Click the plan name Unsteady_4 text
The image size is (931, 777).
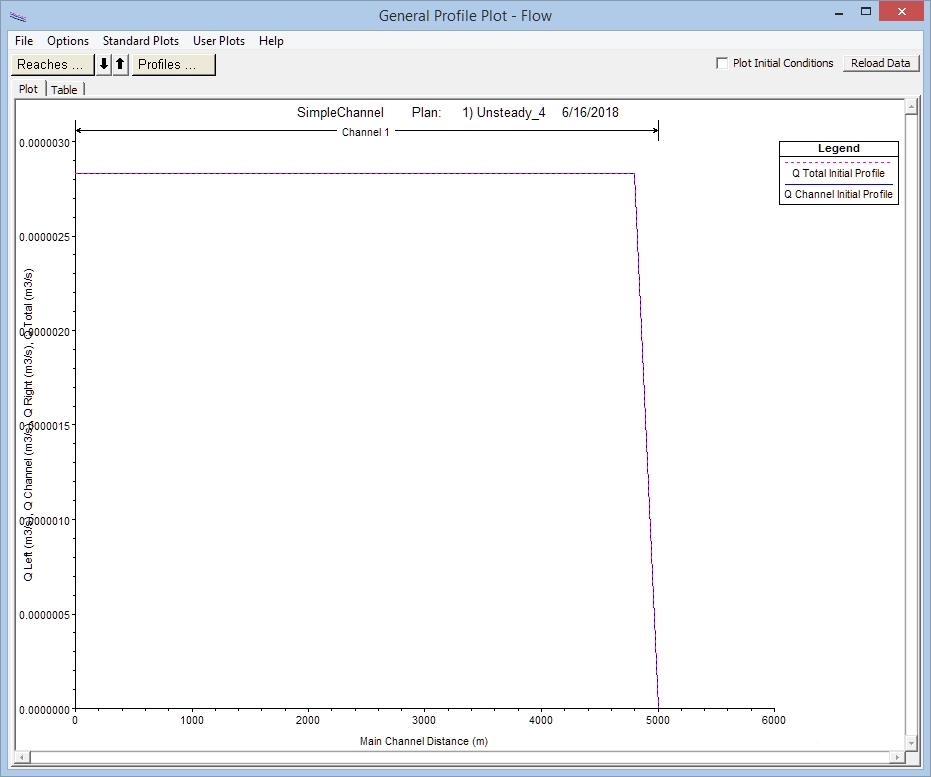click(x=511, y=113)
